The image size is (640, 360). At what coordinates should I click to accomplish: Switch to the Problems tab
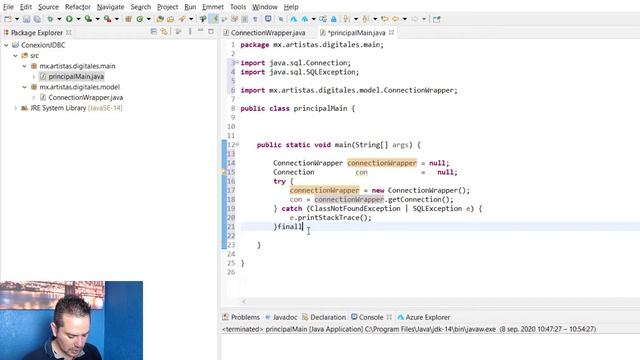241,317
